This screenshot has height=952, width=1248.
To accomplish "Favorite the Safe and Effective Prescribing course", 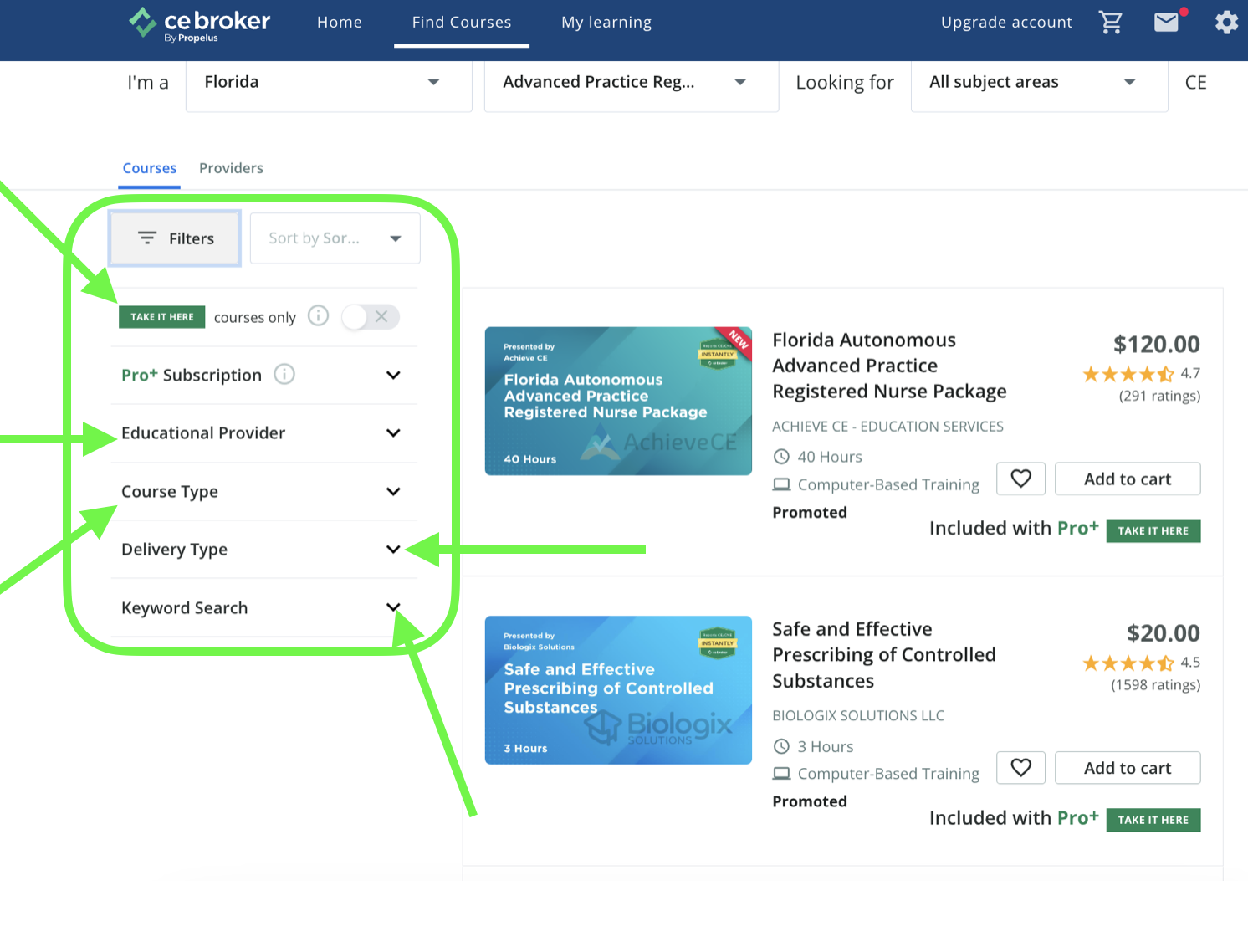I will coord(1020,768).
